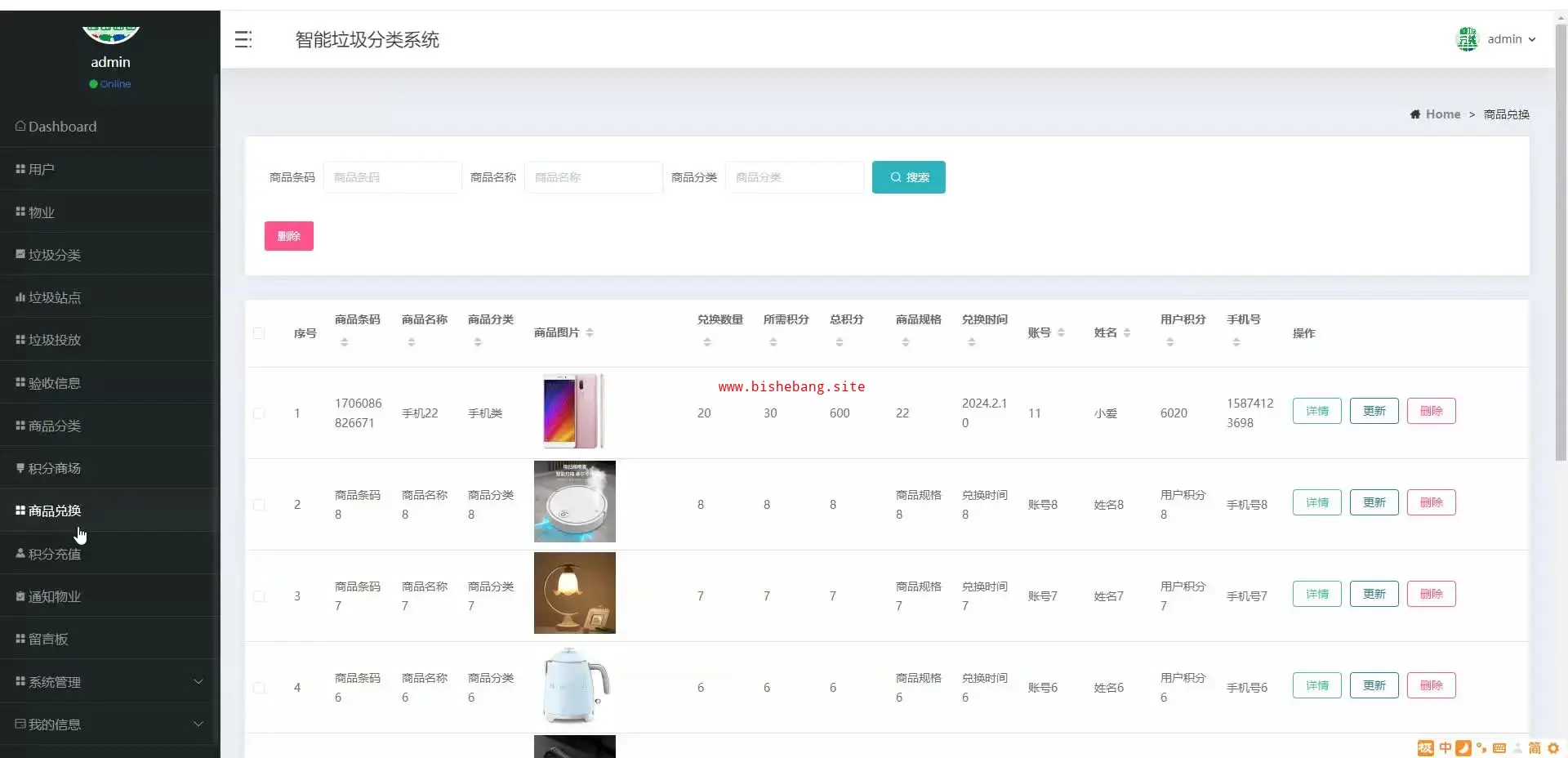This screenshot has height=758, width=1568.
Task: Tick the select-all checkbox in the table header
Action: (x=259, y=333)
